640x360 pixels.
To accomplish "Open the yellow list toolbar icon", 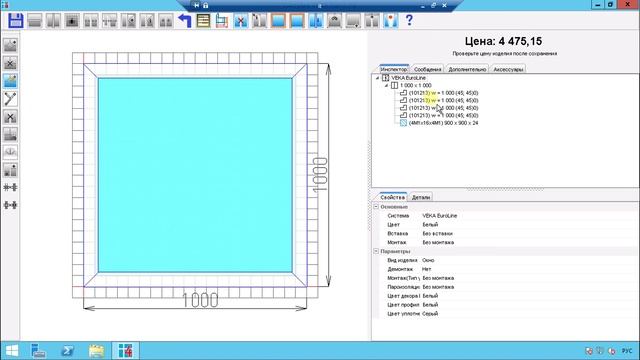I will tap(203, 20).
